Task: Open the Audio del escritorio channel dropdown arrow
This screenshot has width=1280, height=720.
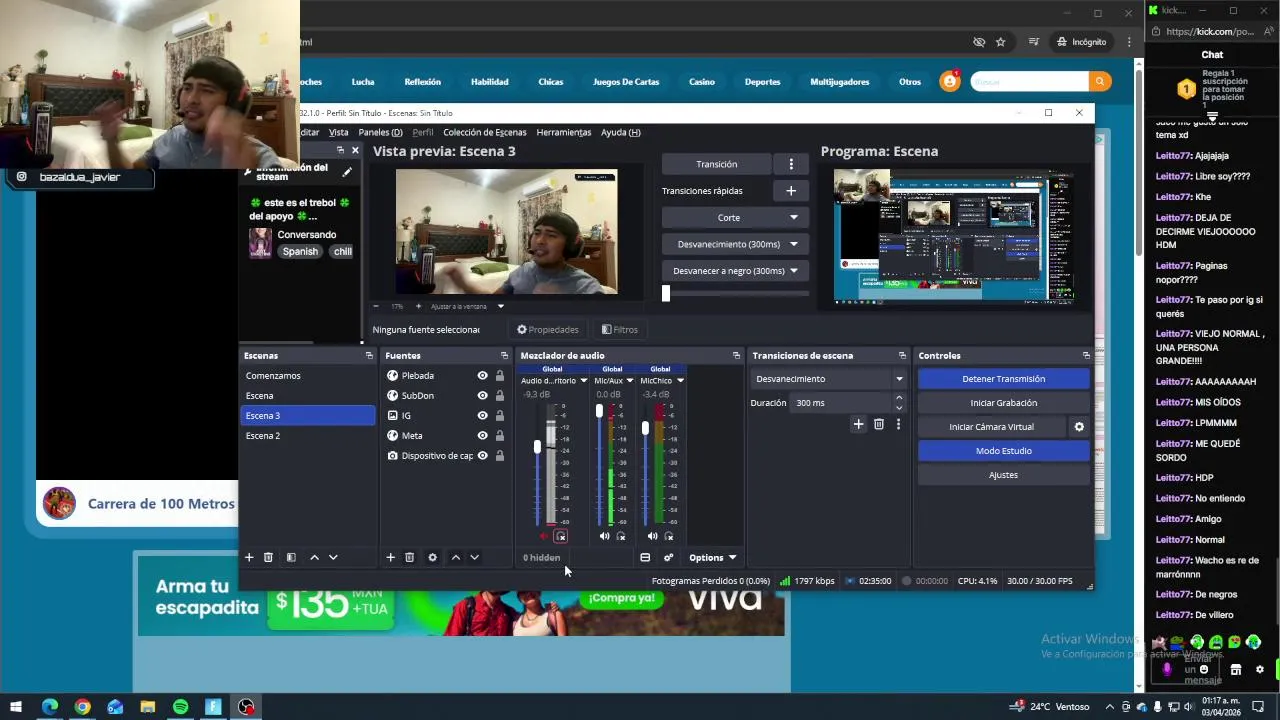Action: point(584,380)
